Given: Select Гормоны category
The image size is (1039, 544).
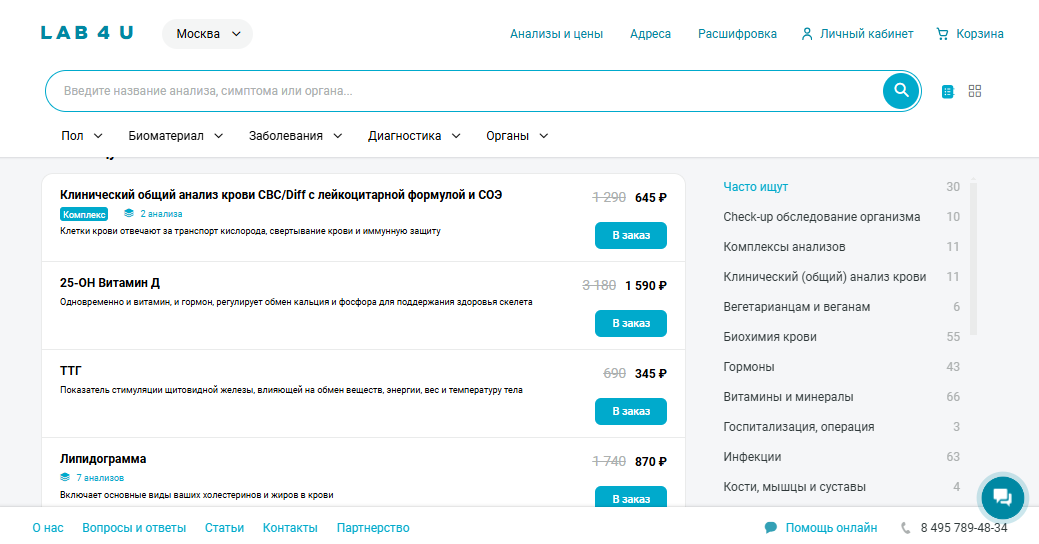Looking at the screenshot, I should pyautogui.click(x=749, y=366).
